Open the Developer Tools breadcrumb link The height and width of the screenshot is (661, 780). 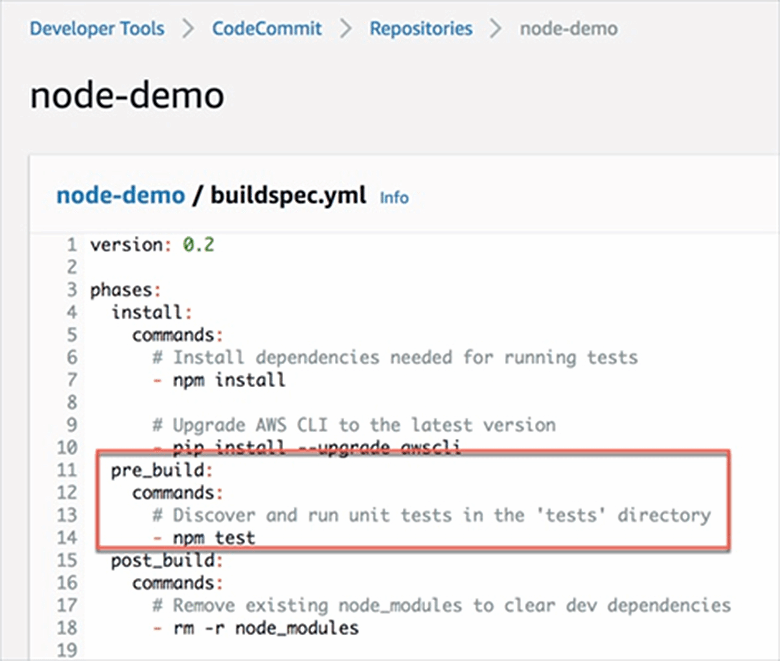[97, 28]
